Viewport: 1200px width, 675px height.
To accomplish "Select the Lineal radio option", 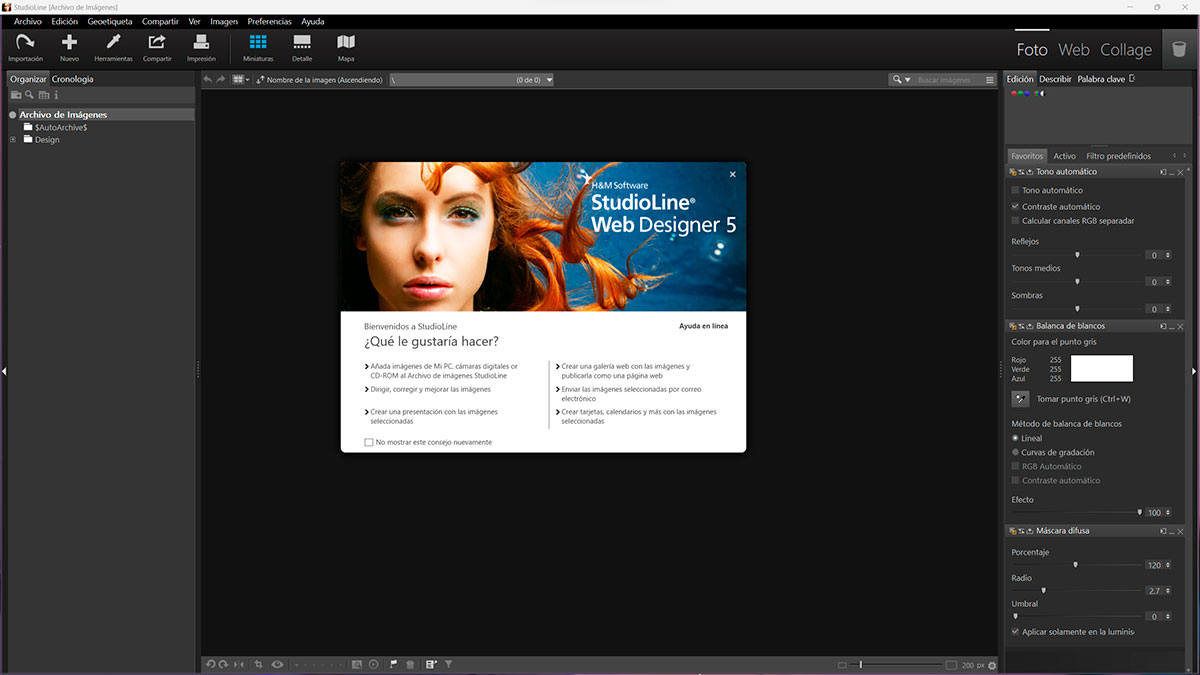I will click(1016, 438).
